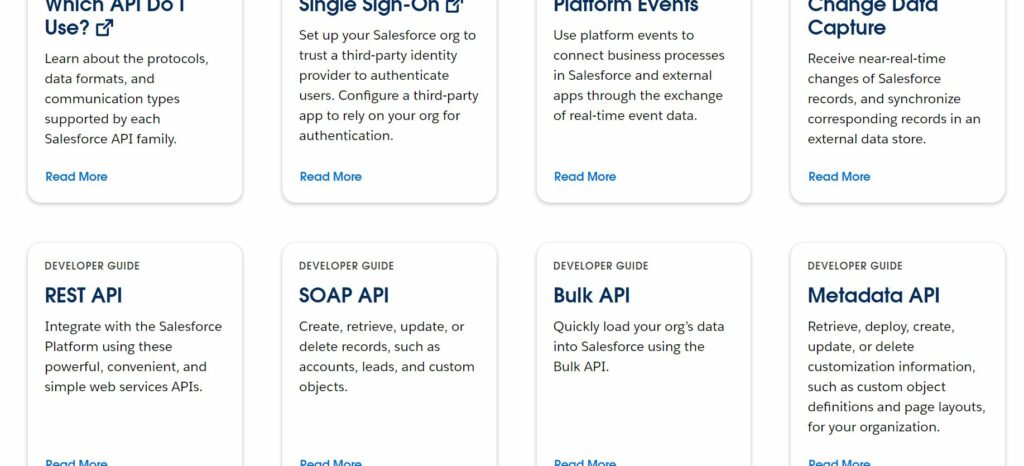Click Read More under Change Data Capture
Viewport: 1024px width, 466px height.
click(838, 176)
